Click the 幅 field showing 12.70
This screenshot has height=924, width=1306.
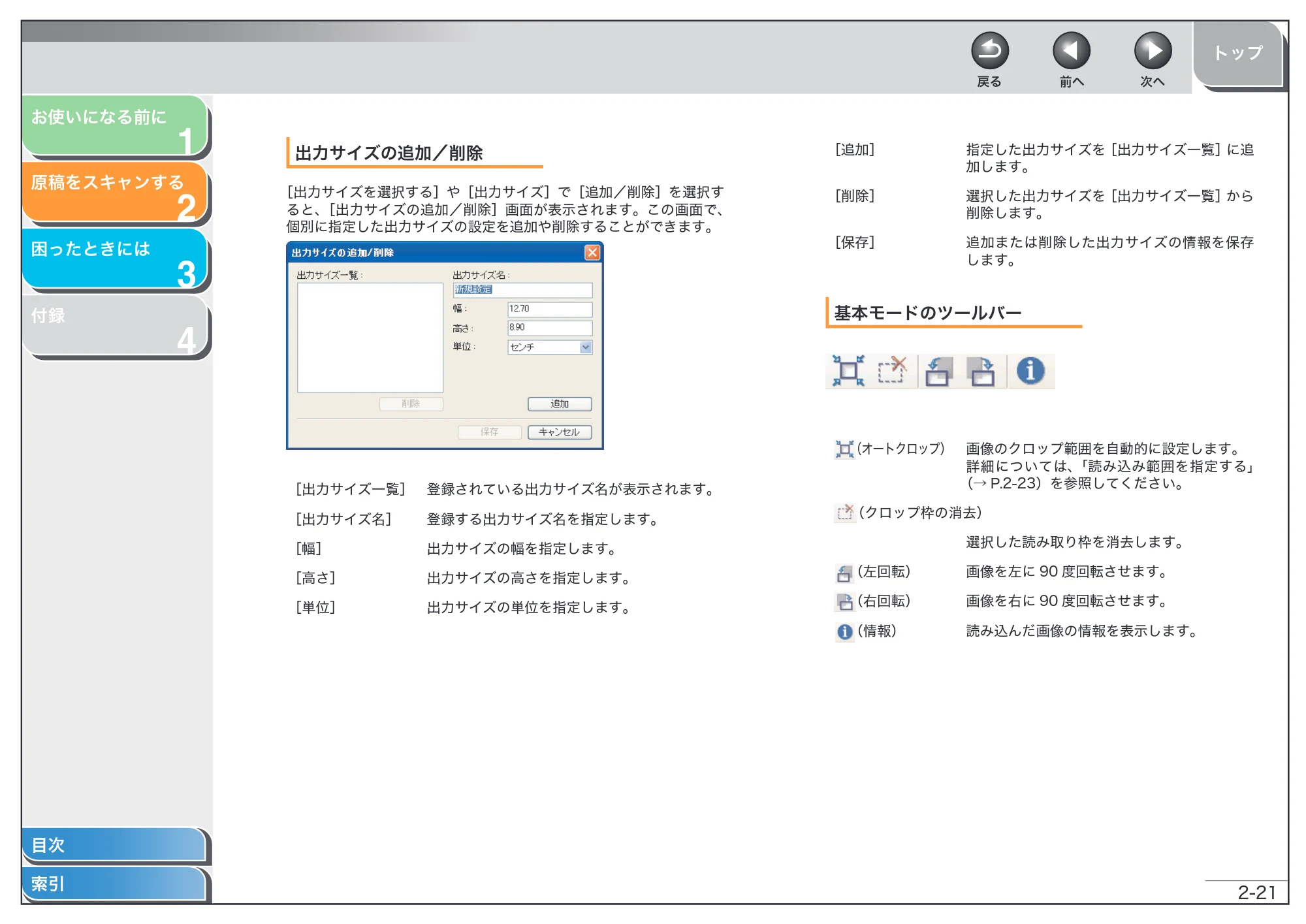coord(550,309)
